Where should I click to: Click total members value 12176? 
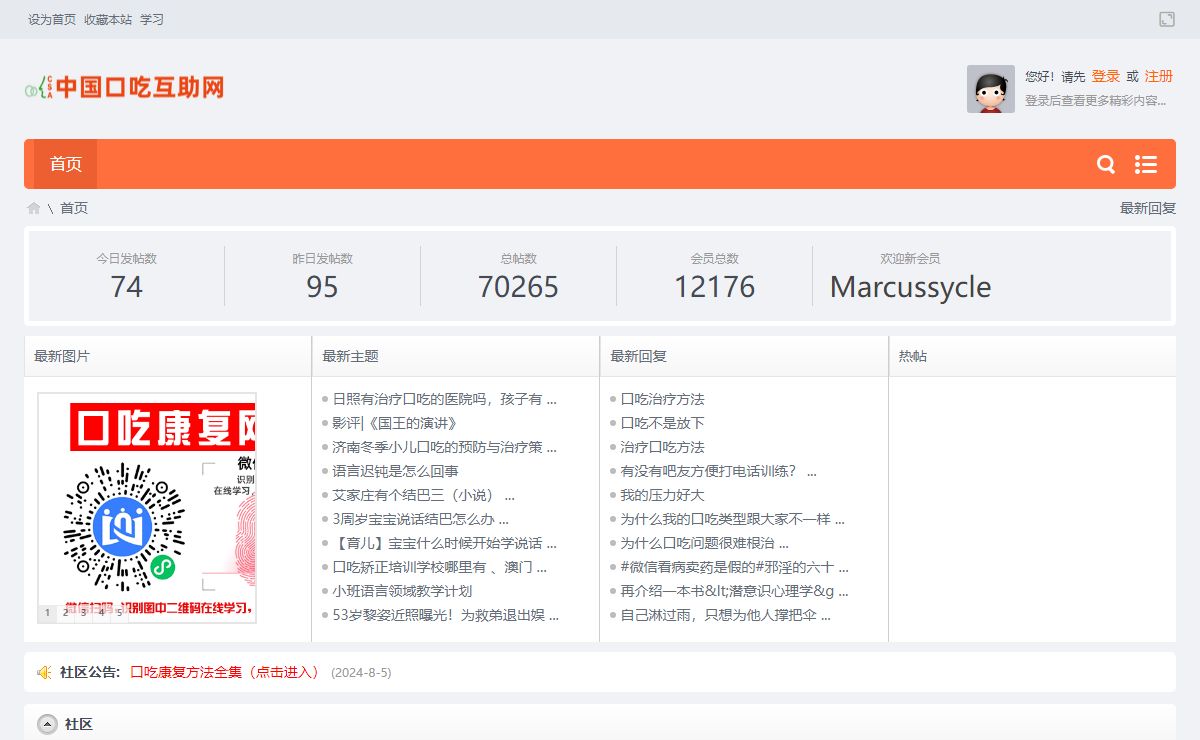click(714, 287)
